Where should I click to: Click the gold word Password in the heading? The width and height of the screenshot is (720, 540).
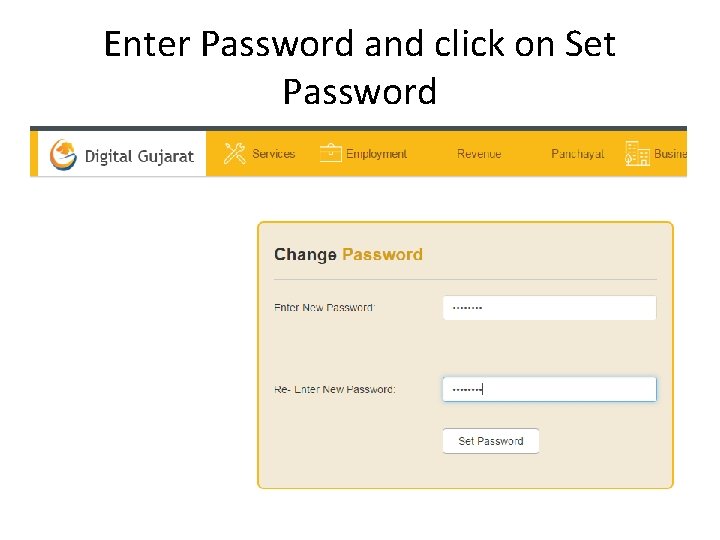pyautogui.click(x=382, y=254)
